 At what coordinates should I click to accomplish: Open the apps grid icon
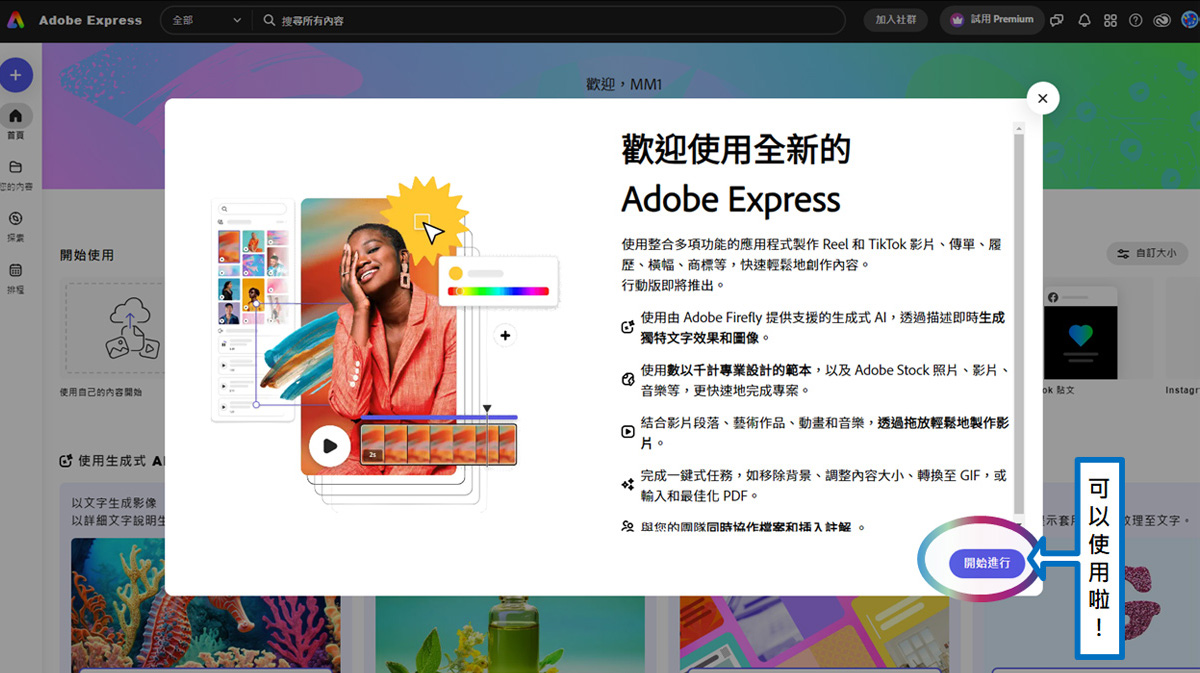(x=1110, y=20)
